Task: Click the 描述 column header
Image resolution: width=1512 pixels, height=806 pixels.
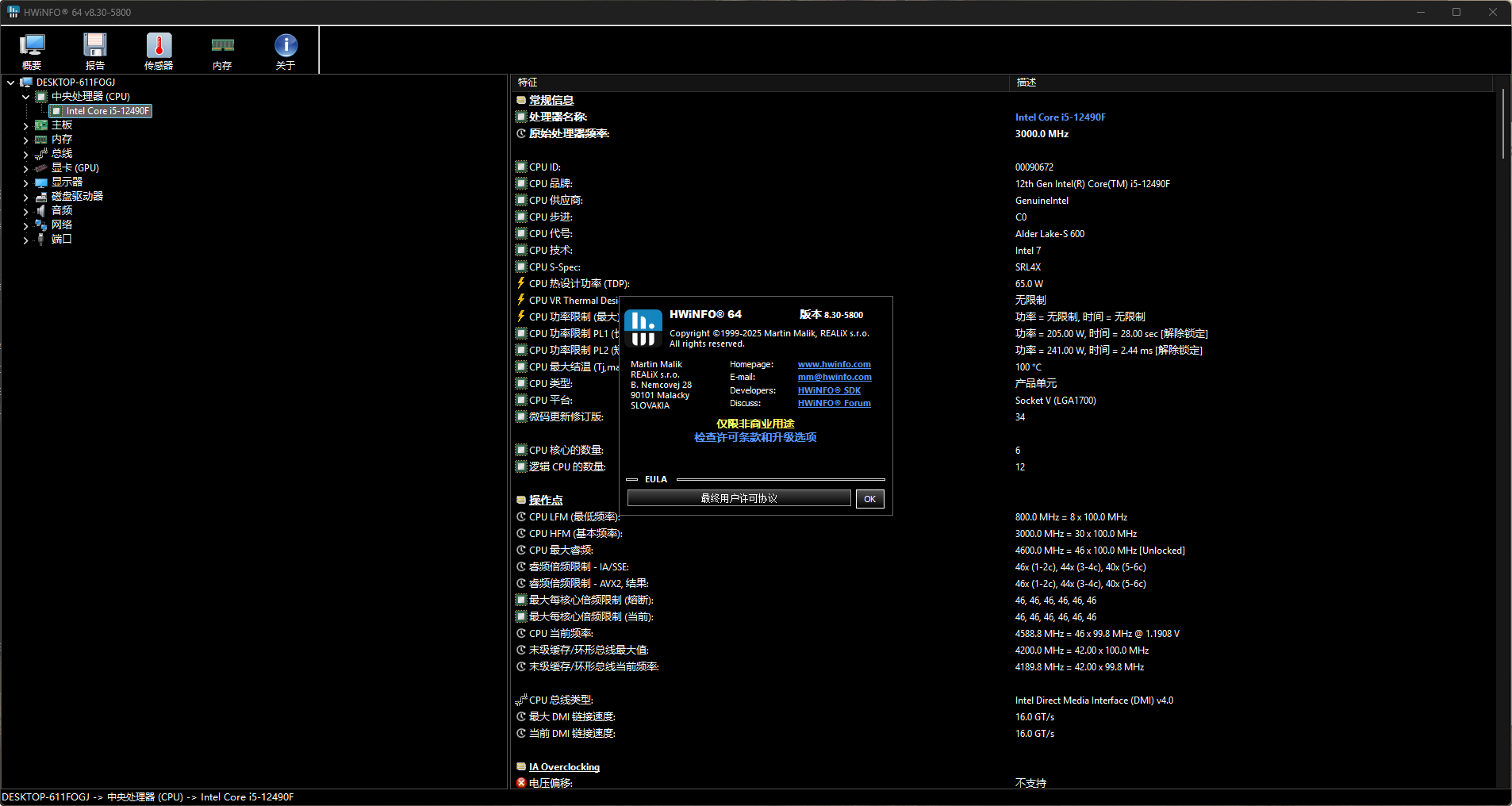Action: 1026,82
